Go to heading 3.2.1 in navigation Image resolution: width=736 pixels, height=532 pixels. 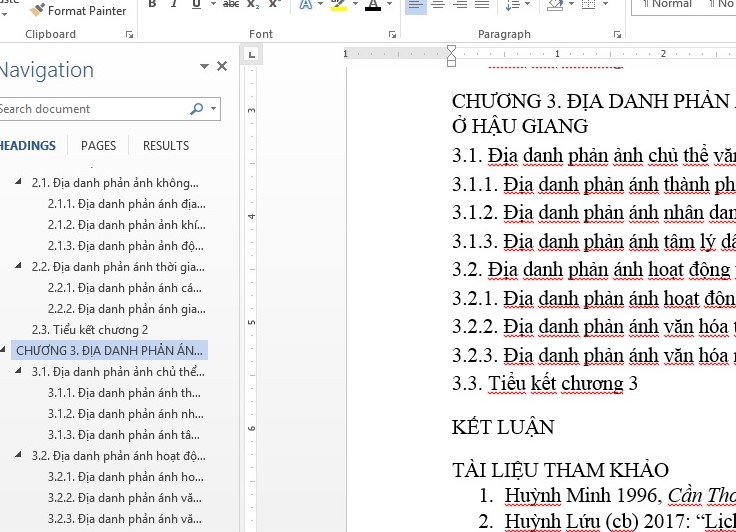[126, 477]
